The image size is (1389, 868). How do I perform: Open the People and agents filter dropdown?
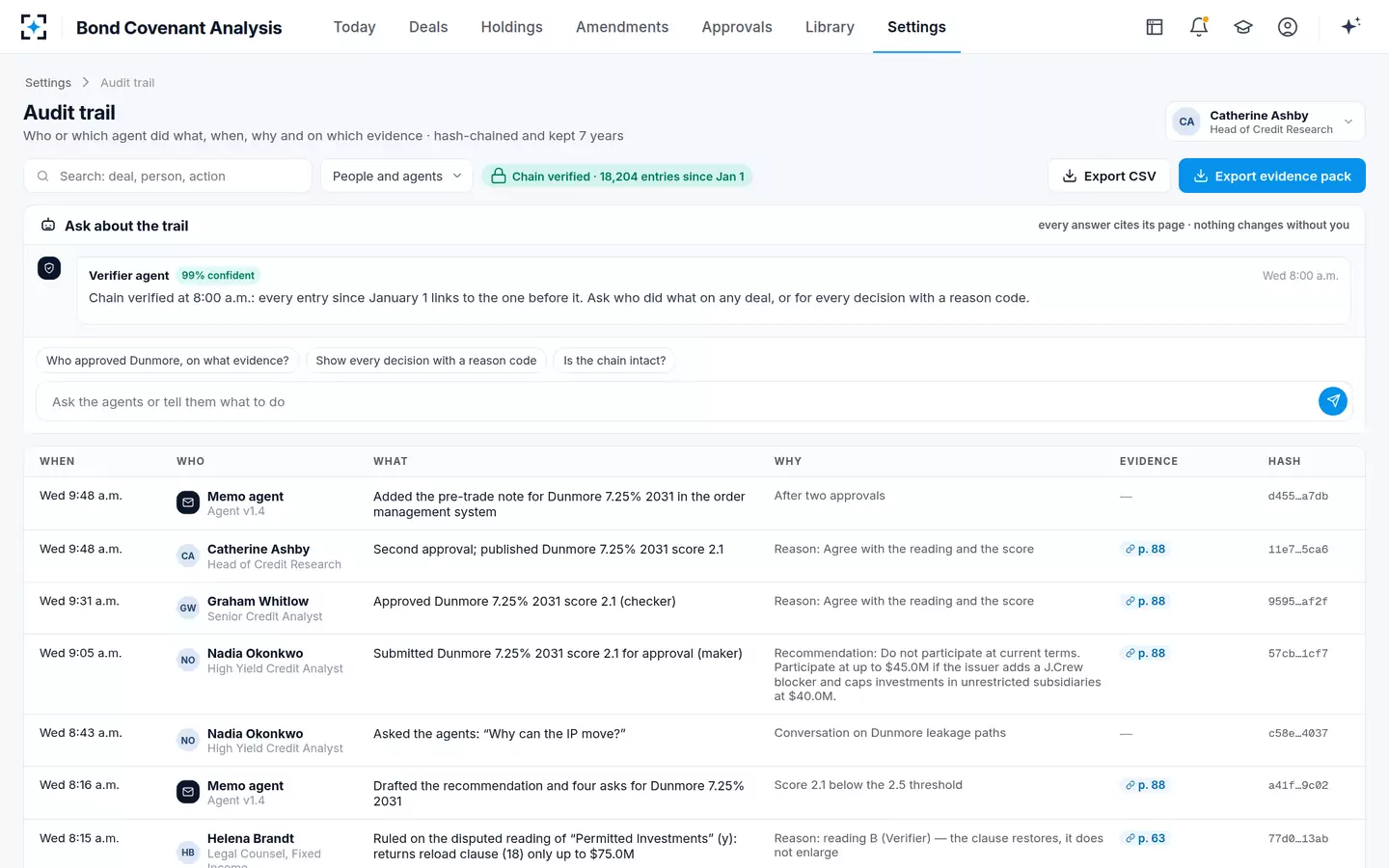coord(396,176)
